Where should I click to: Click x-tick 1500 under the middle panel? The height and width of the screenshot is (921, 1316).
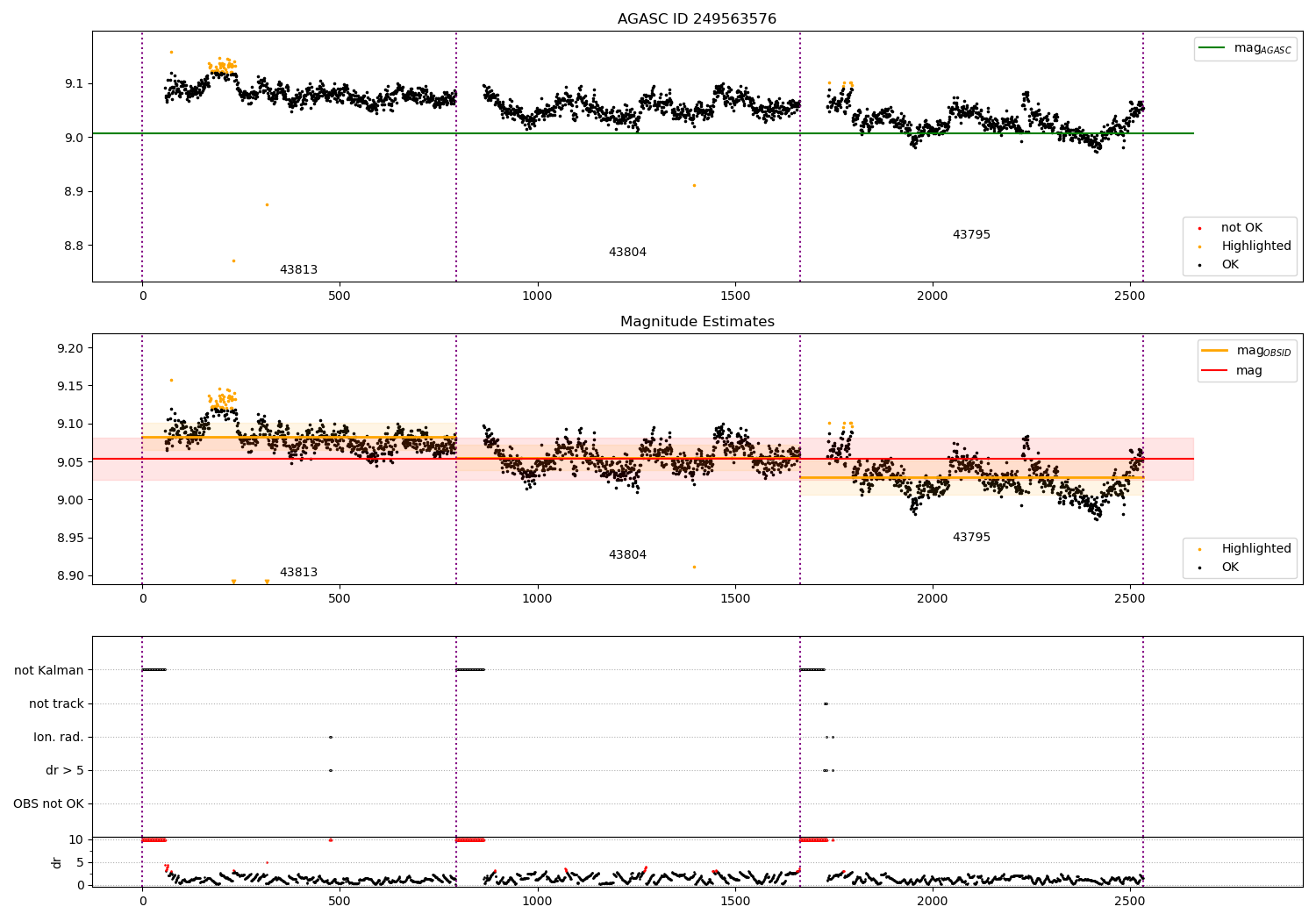click(x=735, y=599)
